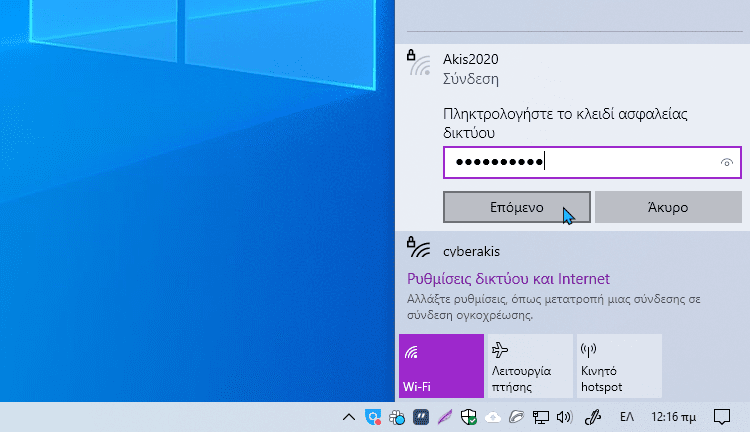Screen dimensions: 750x432
Task: Open the clock showing 12:16 πμ
Action: [673, 417]
